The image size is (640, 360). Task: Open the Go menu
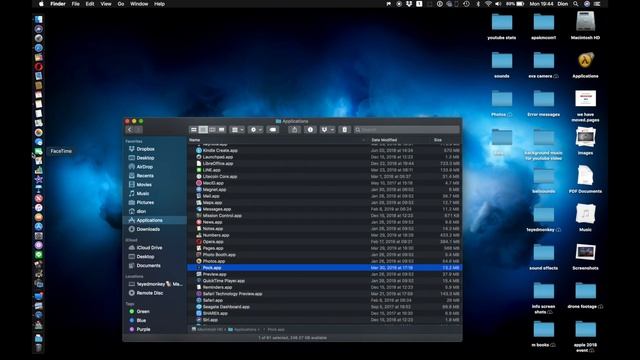pos(121,4)
